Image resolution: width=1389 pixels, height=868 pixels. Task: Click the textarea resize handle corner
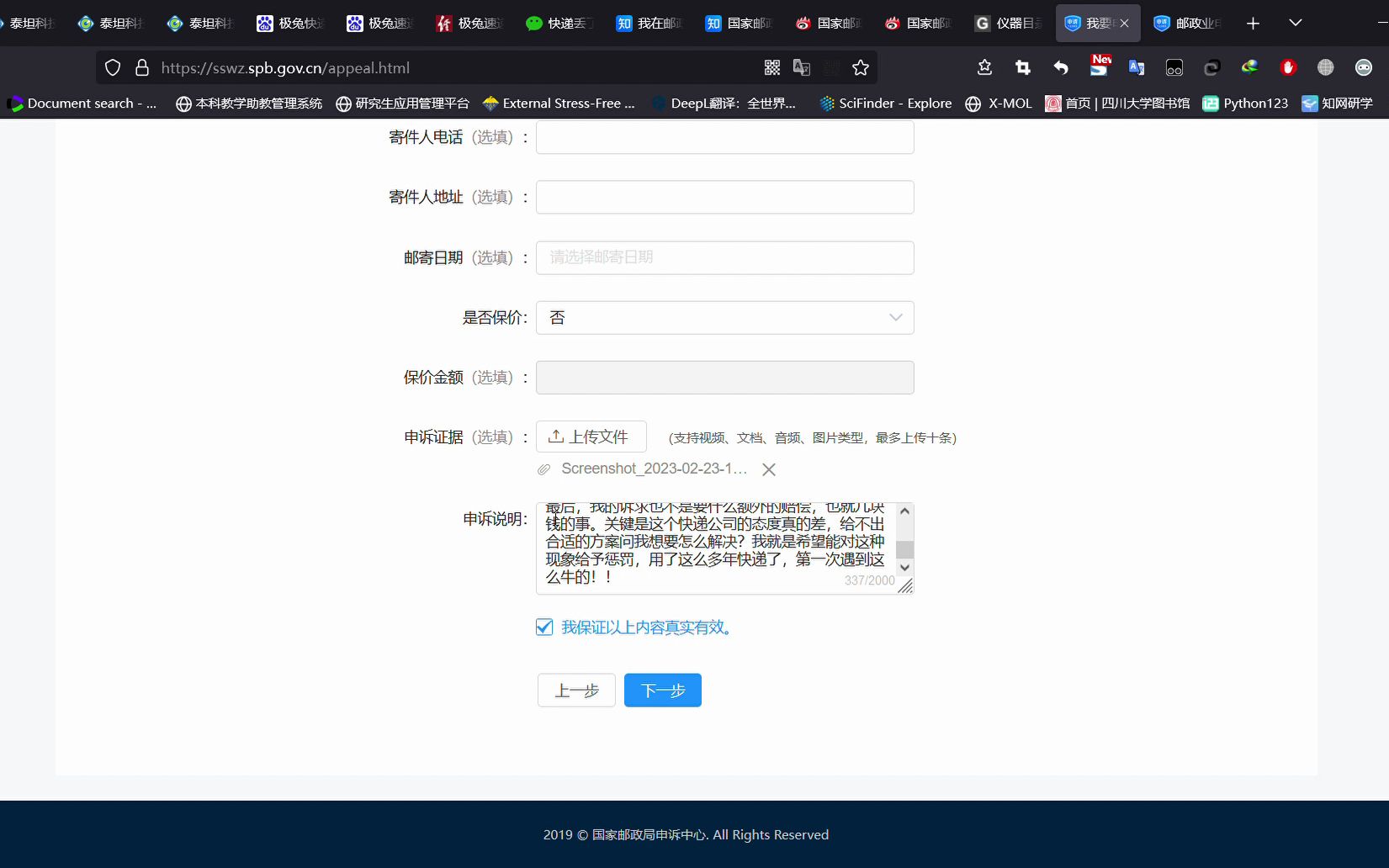coord(906,586)
